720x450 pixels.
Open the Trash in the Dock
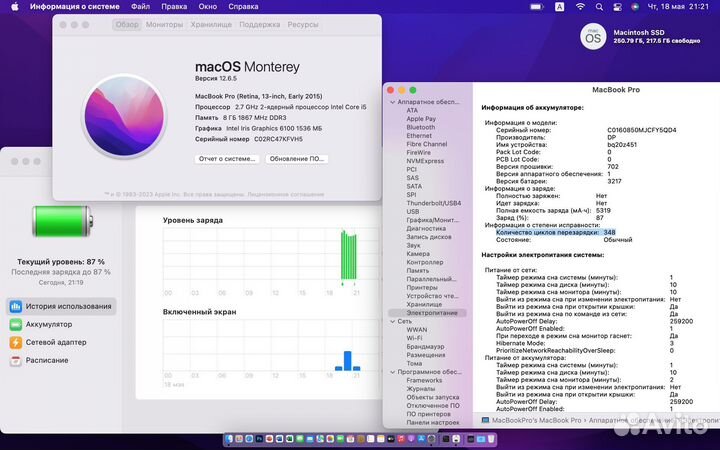491,439
